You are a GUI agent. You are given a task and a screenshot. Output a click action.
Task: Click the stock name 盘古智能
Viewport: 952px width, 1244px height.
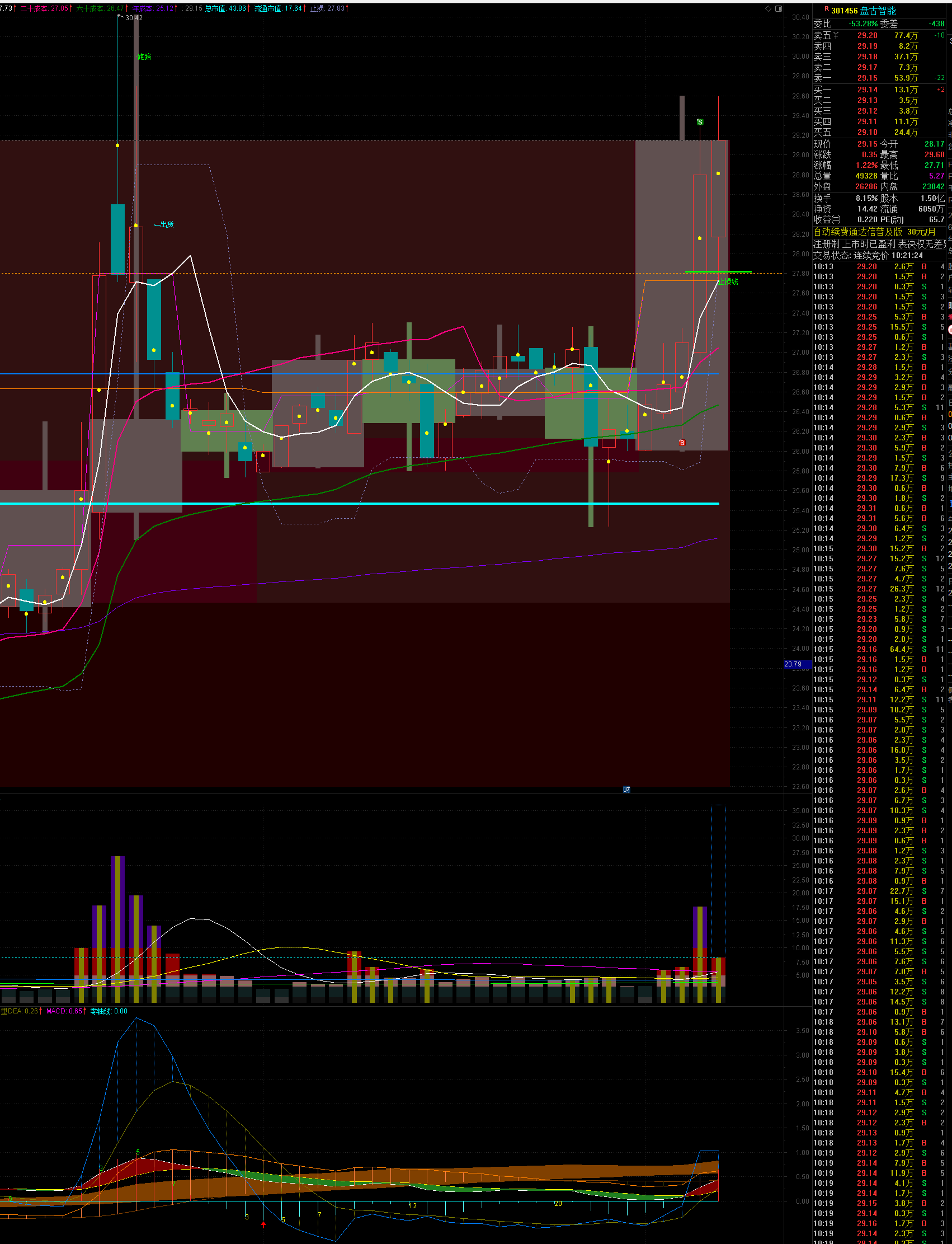878,11
